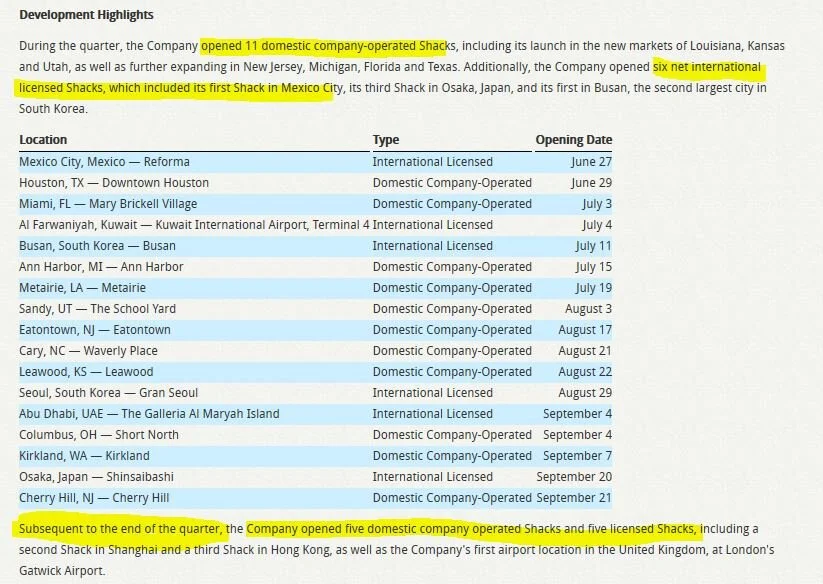Click the 'Type' column header

tap(386, 140)
